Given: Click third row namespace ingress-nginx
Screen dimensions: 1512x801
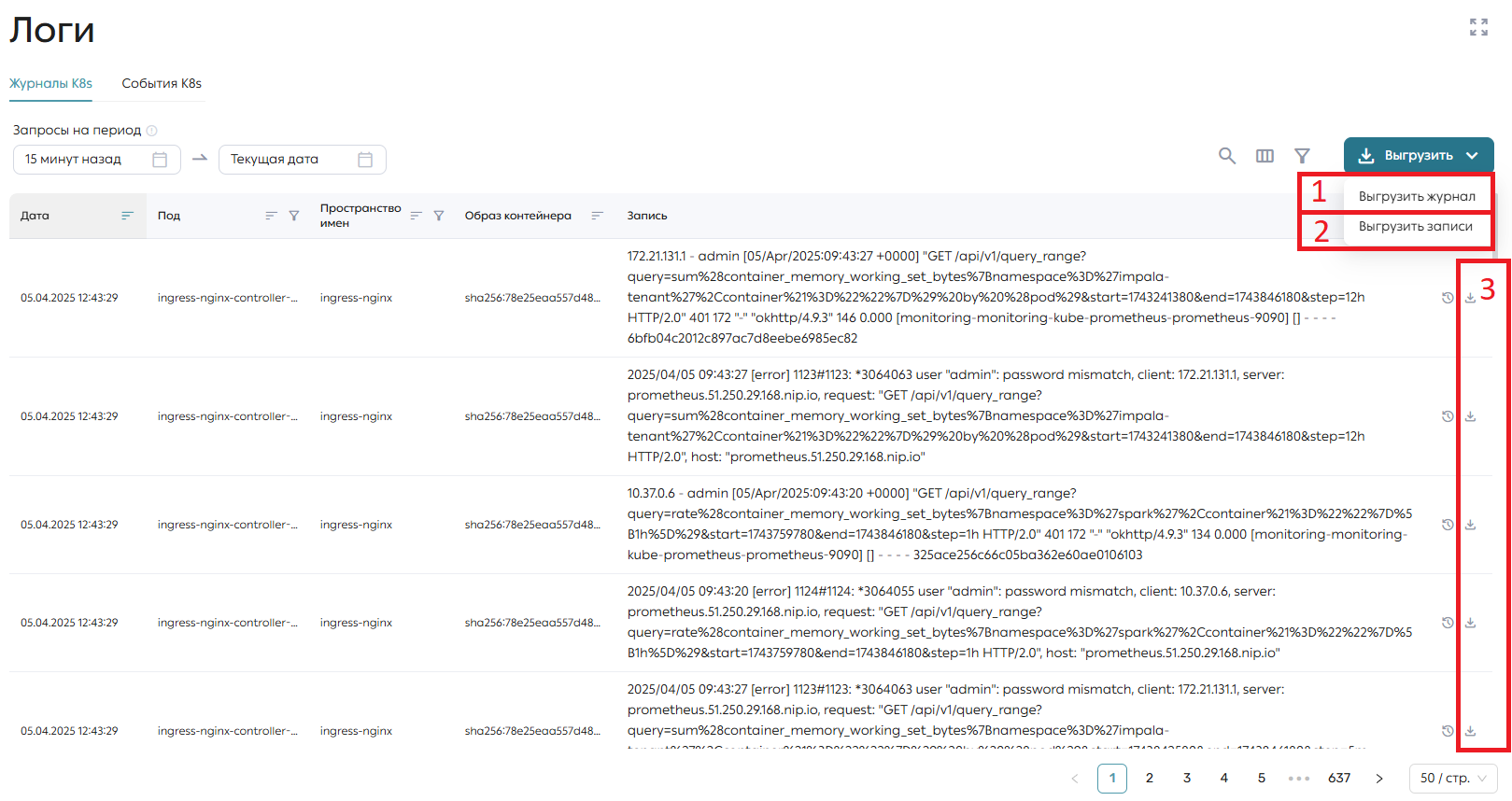Looking at the screenshot, I should [356, 525].
